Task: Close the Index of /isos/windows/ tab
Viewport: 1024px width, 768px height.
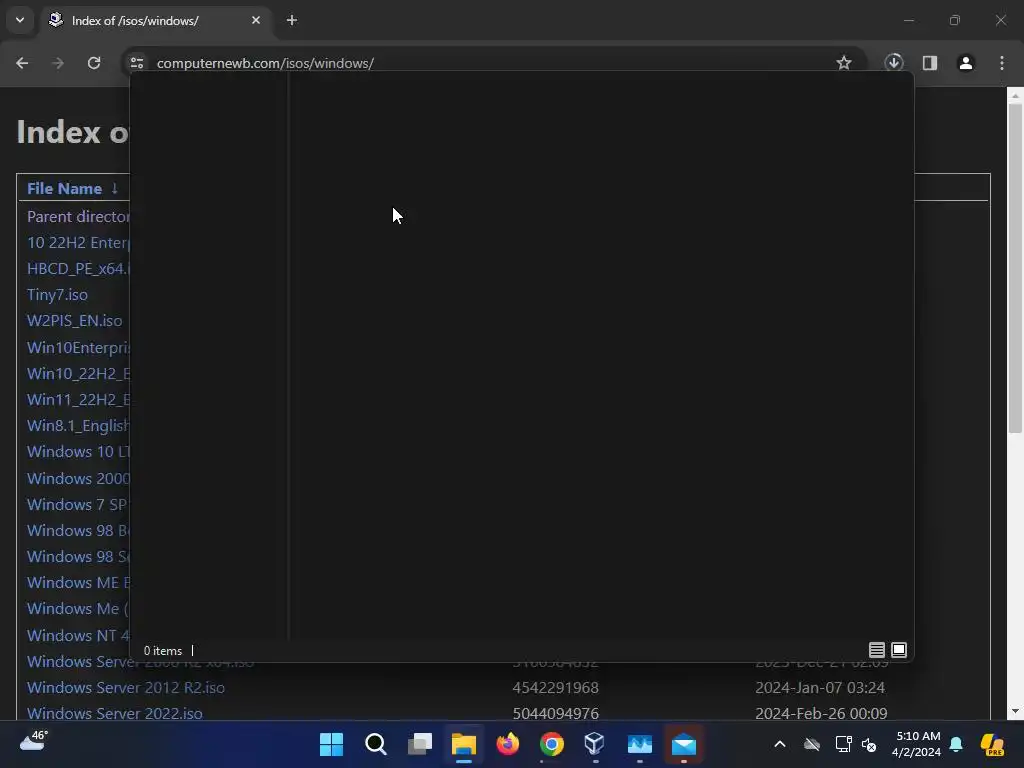Action: coord(256,20)
